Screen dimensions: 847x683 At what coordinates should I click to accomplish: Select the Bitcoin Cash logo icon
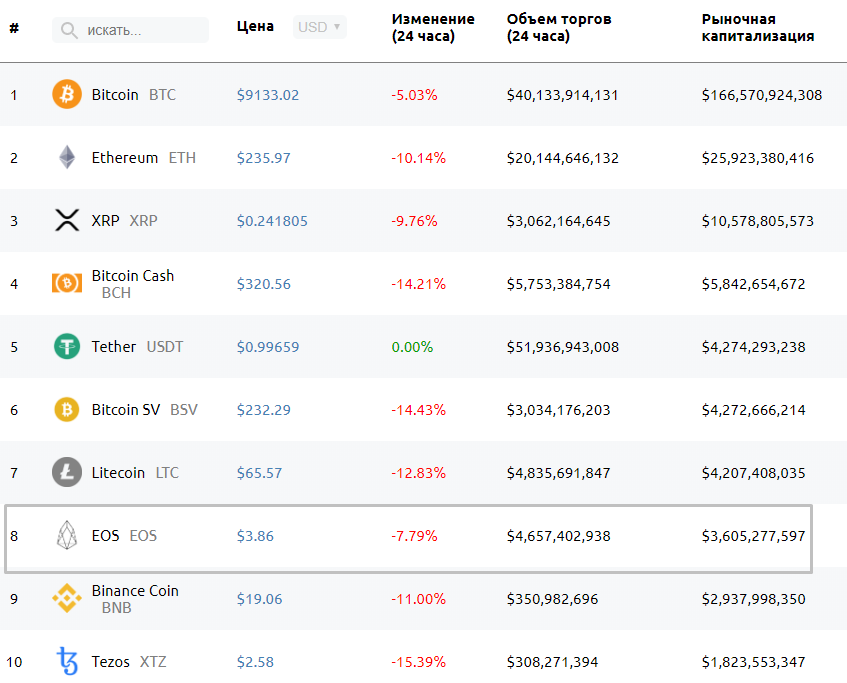point(66,283)
